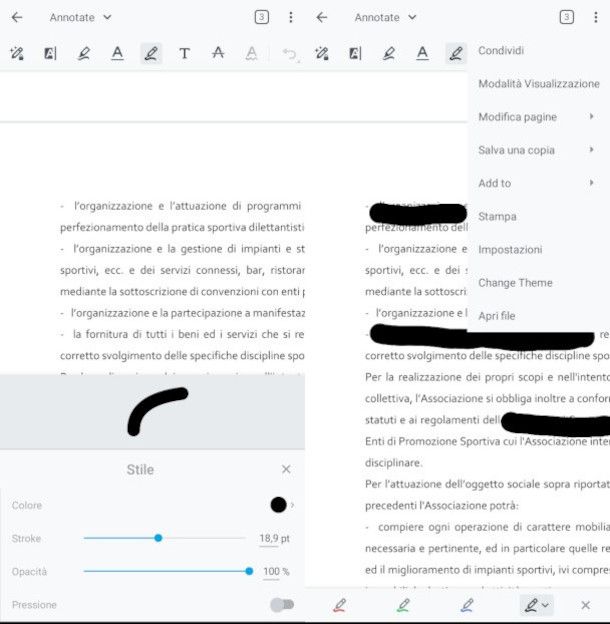
Task: Click the undo arrow in left toolbar
Action: point(289,54)
